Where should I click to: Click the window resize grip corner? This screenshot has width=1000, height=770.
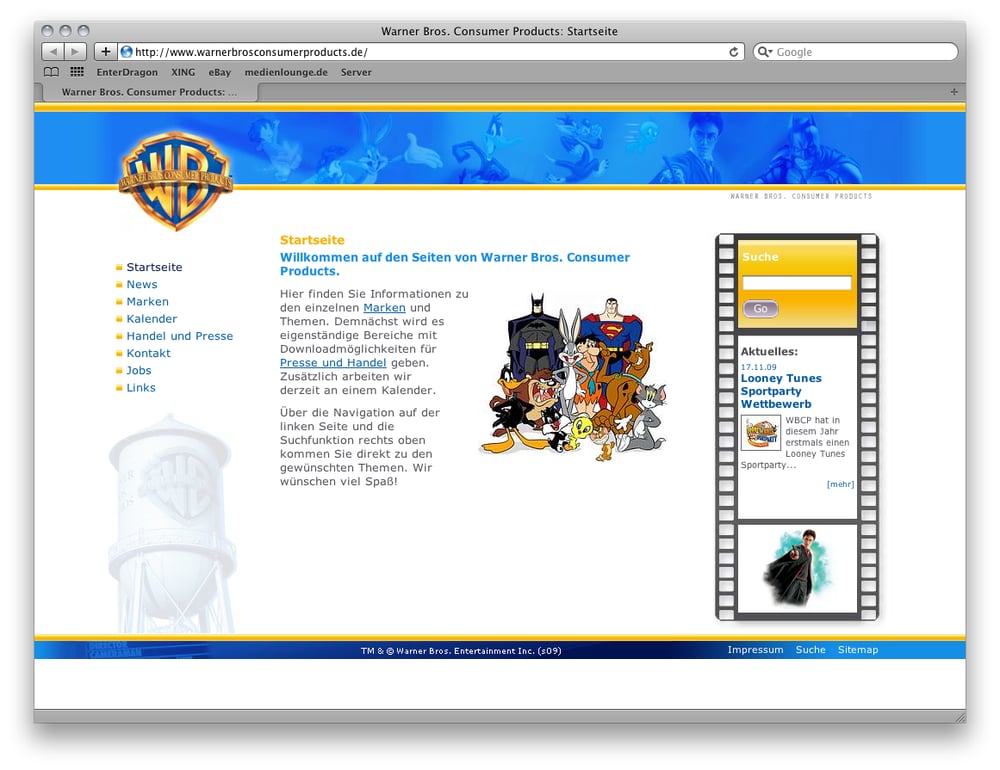pyautogui.click(x=960, y=717)
